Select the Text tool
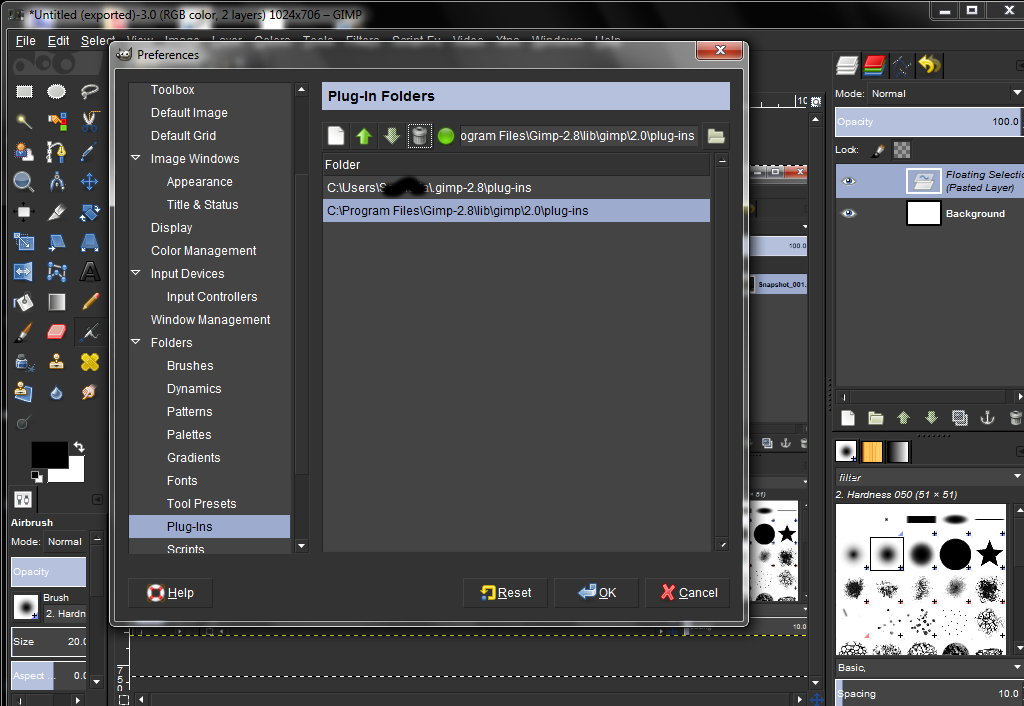The height and width of the screenshot is (706, 1024). click(89, 272)
